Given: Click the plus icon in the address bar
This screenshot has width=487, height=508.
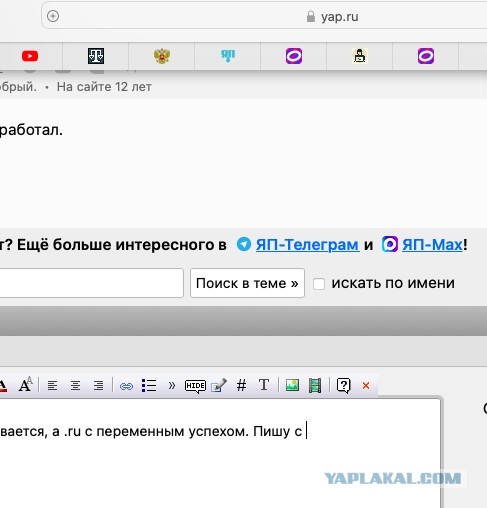Looking at the screenshot, I should tap(53, 16).
